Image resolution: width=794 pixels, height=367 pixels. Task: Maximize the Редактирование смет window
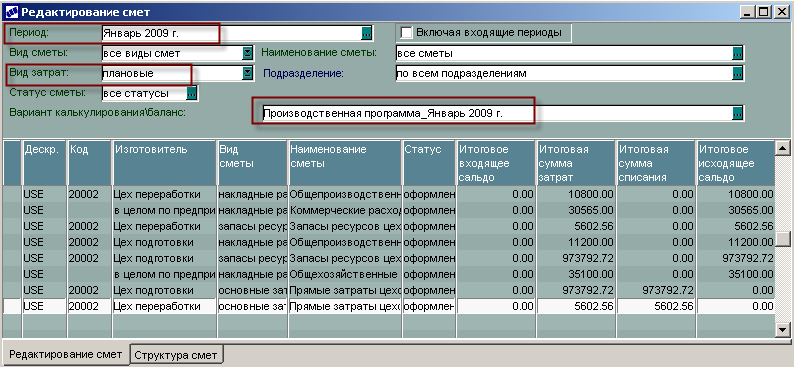[764, 12]
